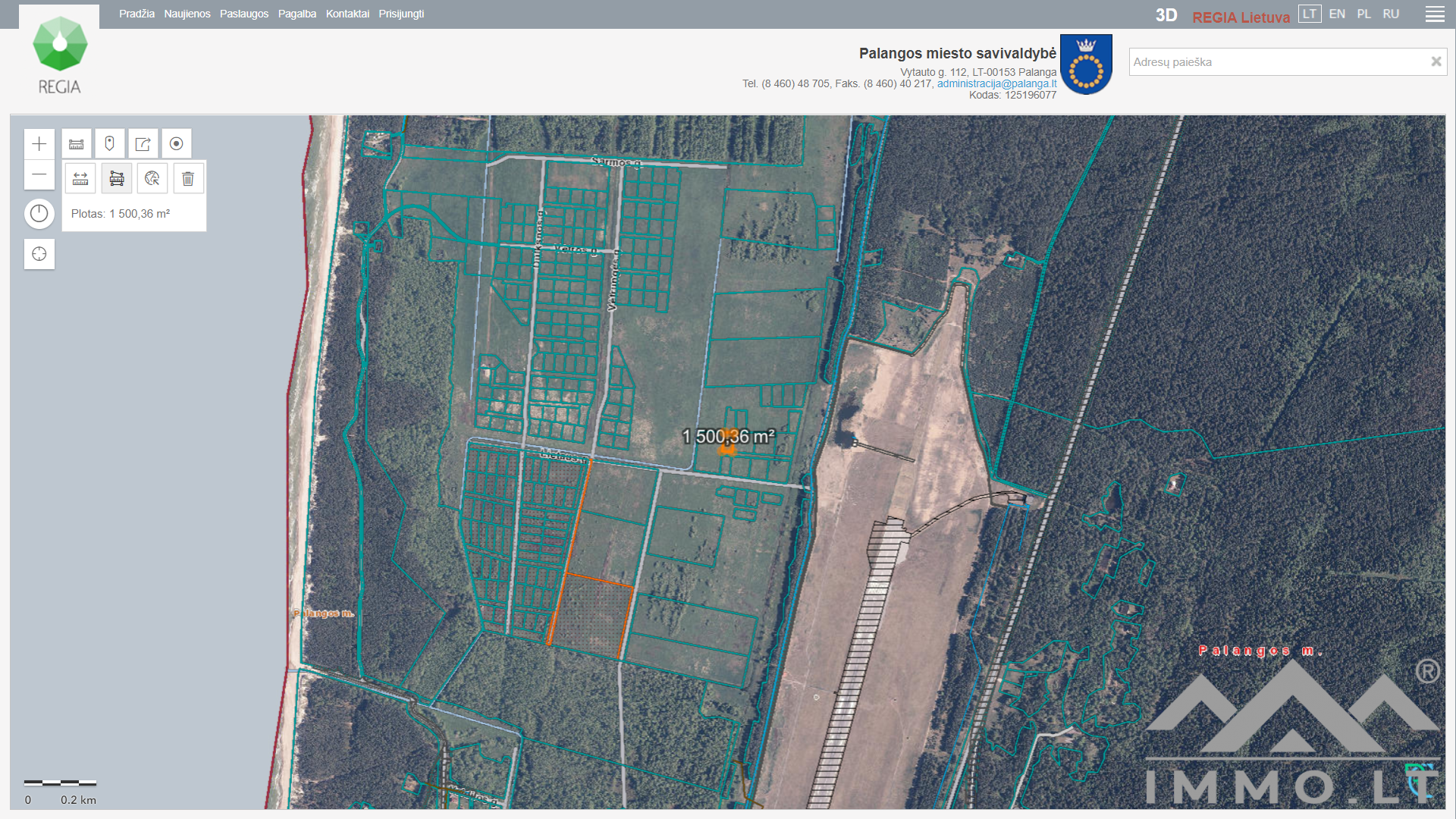Click the Plotas: 1 500,36 m² result text
Image resolution: width=1456 pixels, height=819 pixels.
(121, 214)
